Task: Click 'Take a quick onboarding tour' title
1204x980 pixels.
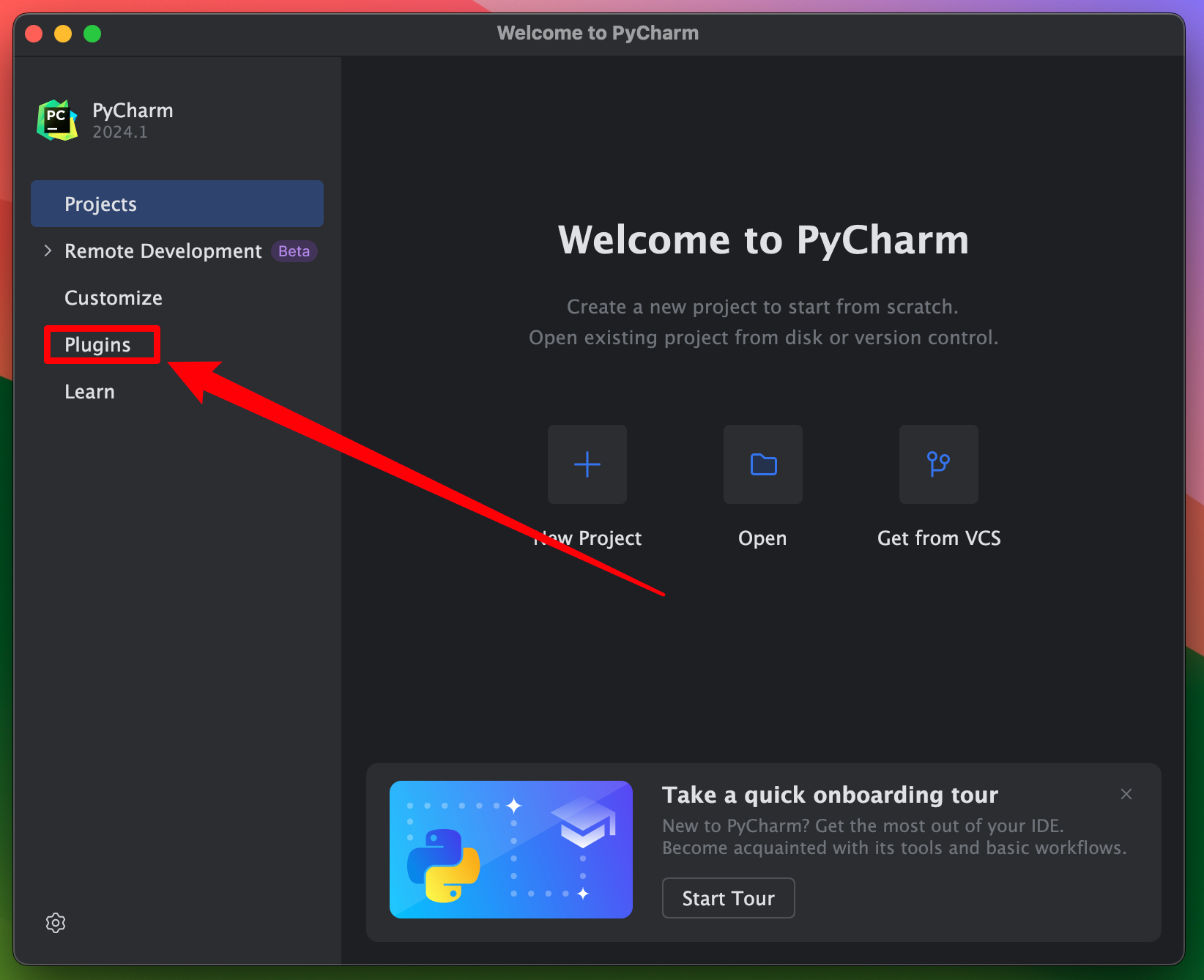Action: (830, 795)
